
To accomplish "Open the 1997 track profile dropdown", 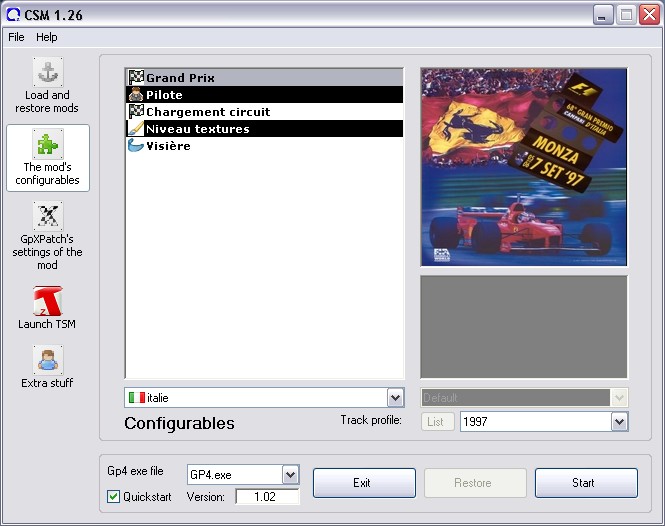I will pyautogui.click(x=619, y=422).
